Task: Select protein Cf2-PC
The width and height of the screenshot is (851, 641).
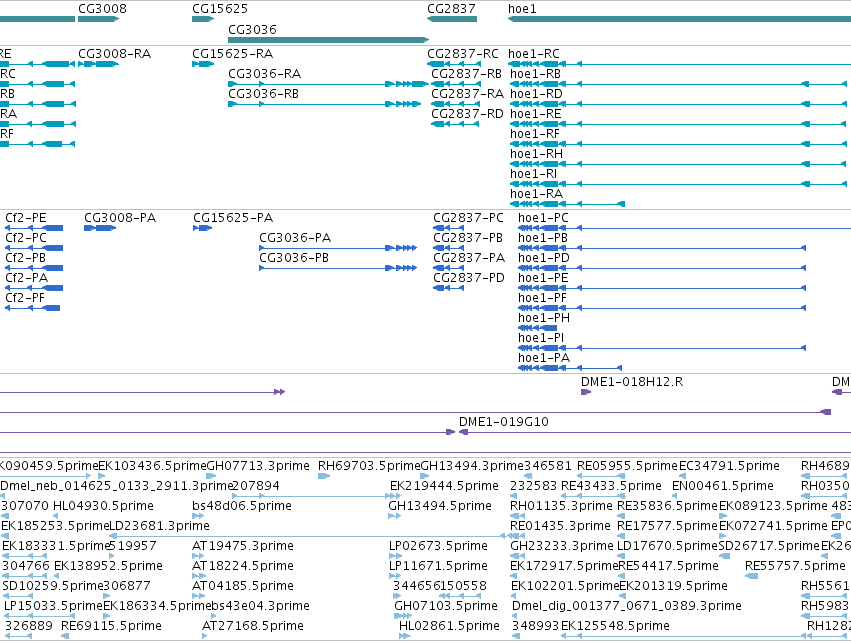Action: click(26, 238)
